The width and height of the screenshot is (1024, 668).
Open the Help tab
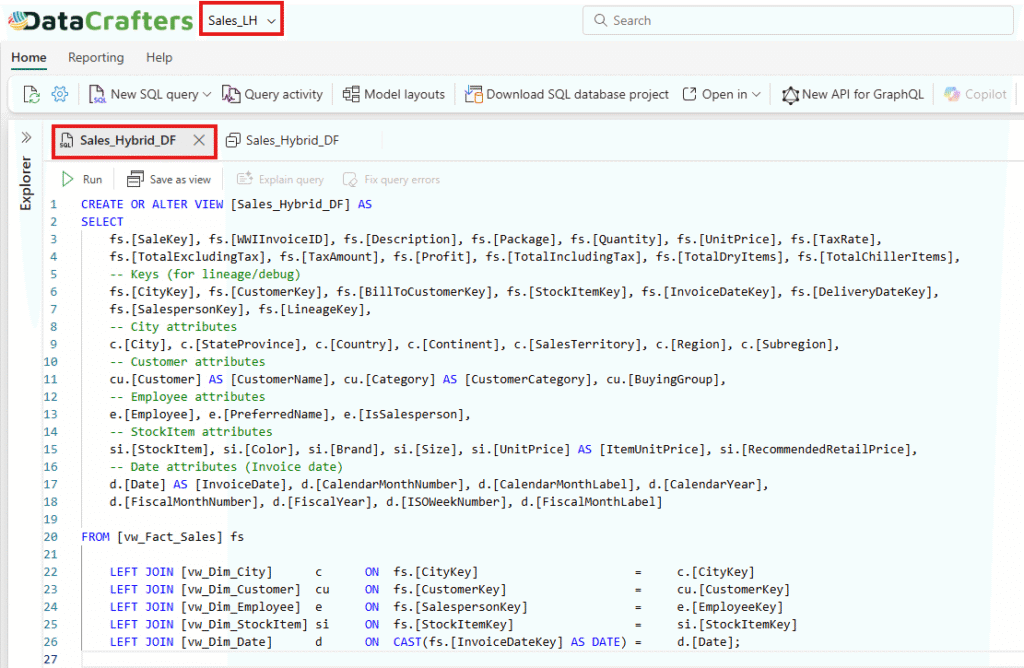pos(159,57)
